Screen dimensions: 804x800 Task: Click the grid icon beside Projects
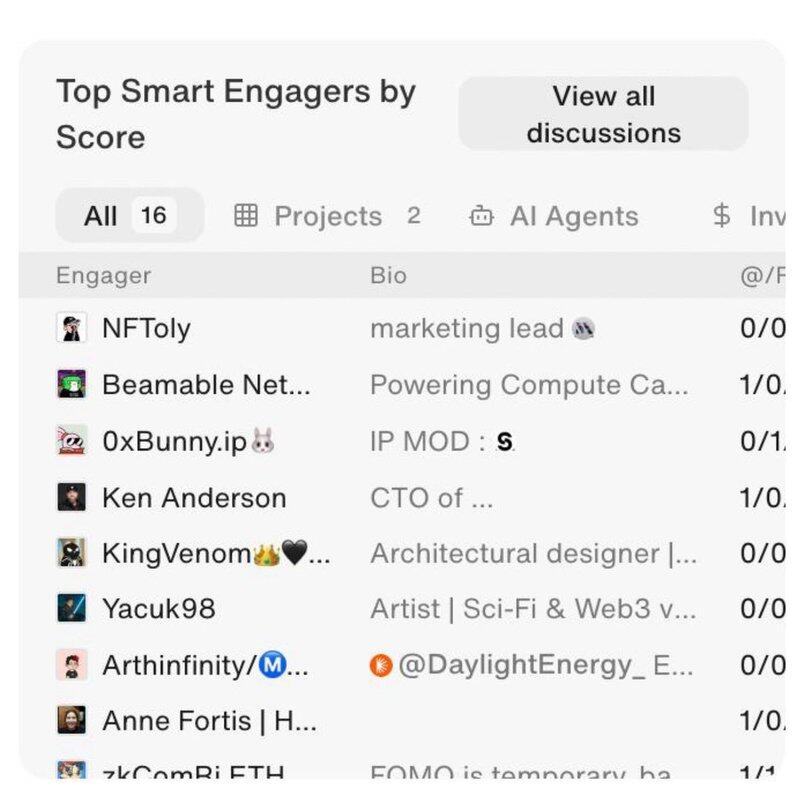[x=246, y=216]
